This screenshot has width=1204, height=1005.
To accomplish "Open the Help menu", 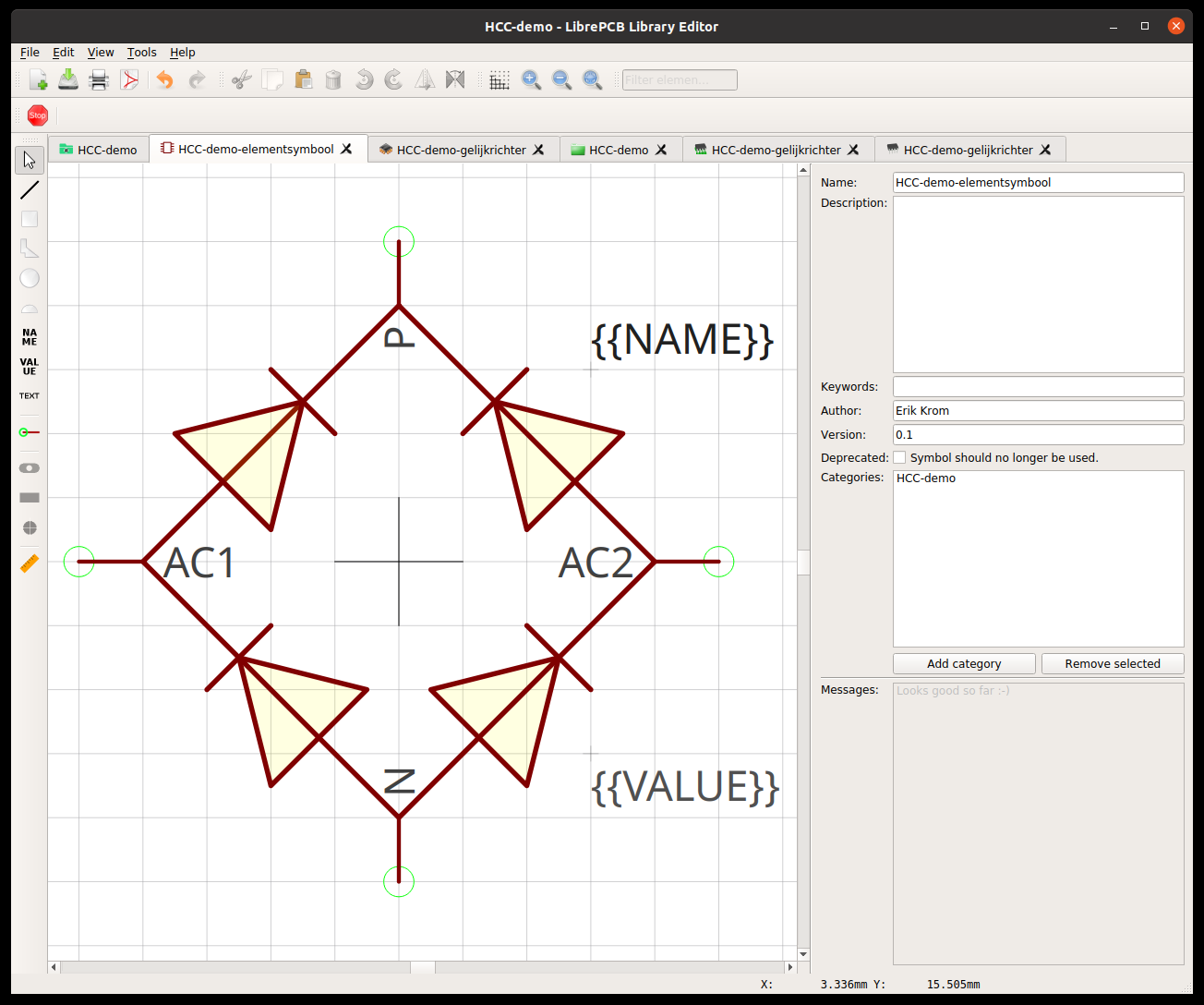I will (x=182, y=53).
